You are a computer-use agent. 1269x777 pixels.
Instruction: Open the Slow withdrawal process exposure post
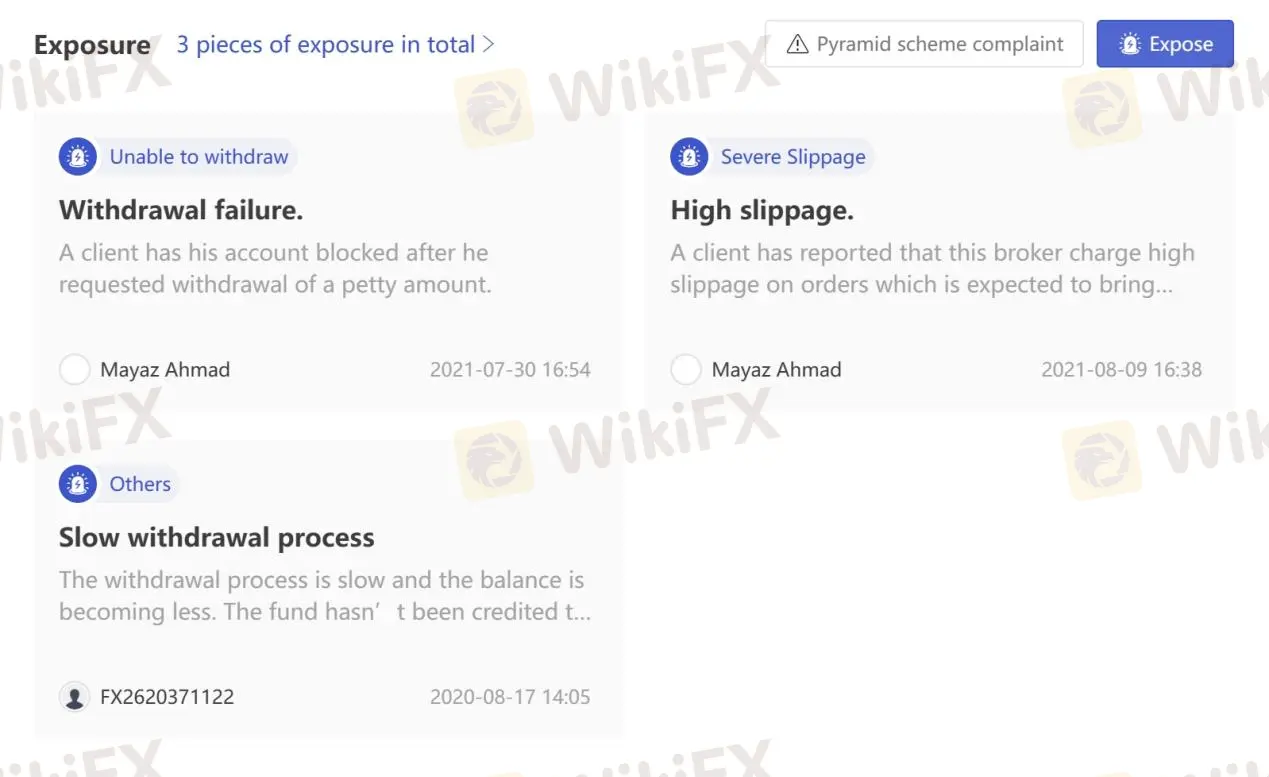(x=216, y=537)
